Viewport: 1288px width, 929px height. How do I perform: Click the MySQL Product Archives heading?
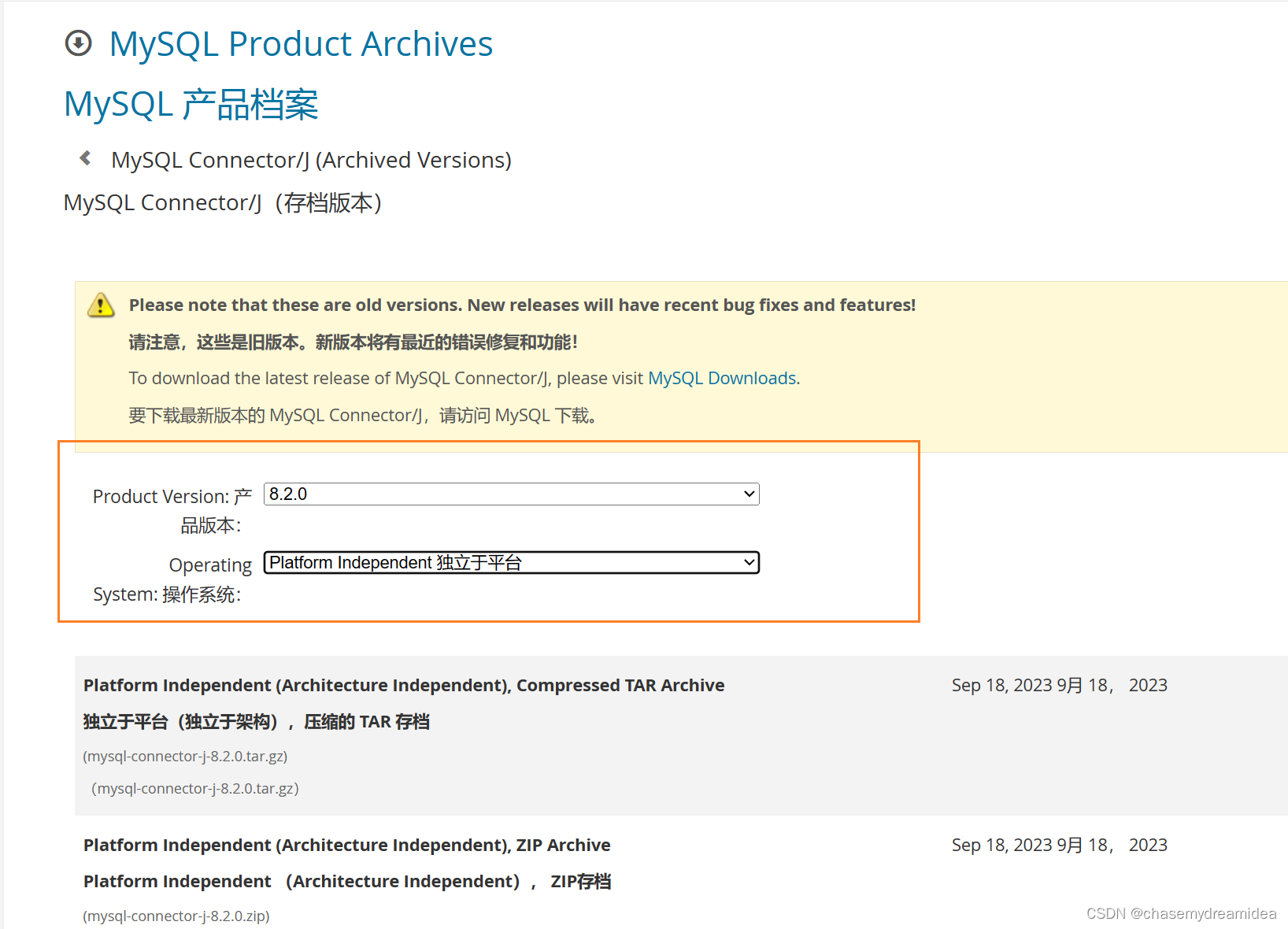301,44
